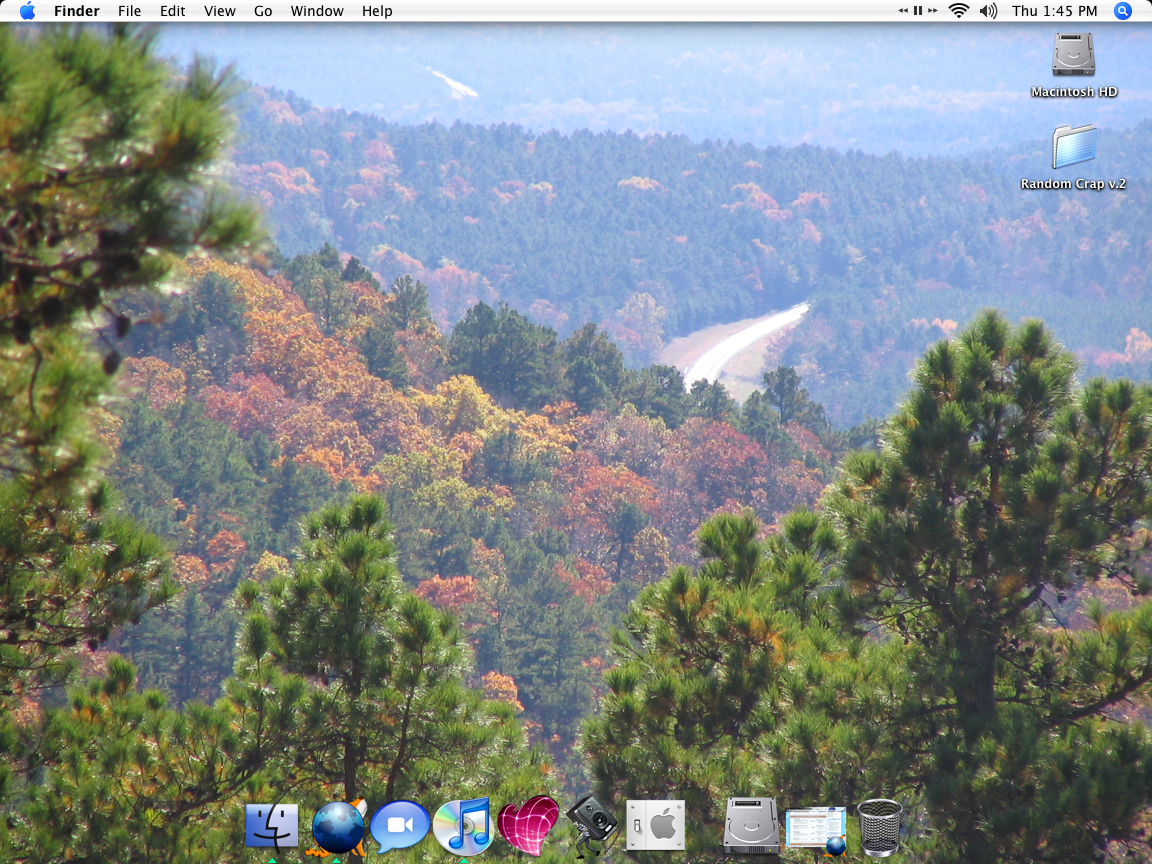
Task: Launch iChat from the Dock
Action: click(400, 826)
